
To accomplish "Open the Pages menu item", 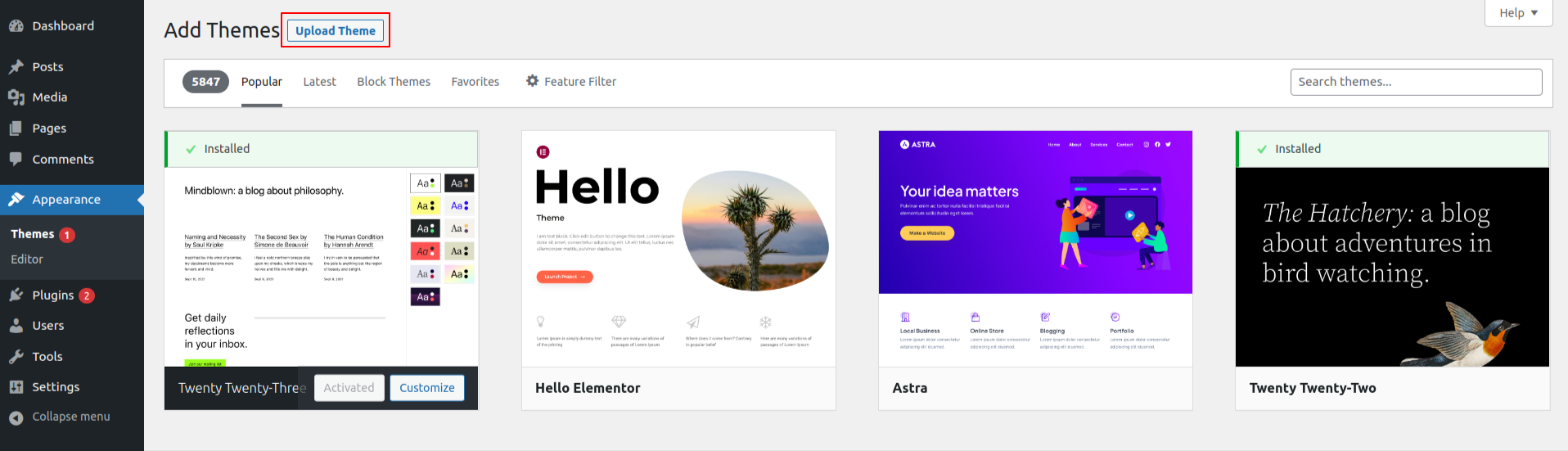I will tap(72, 129).
